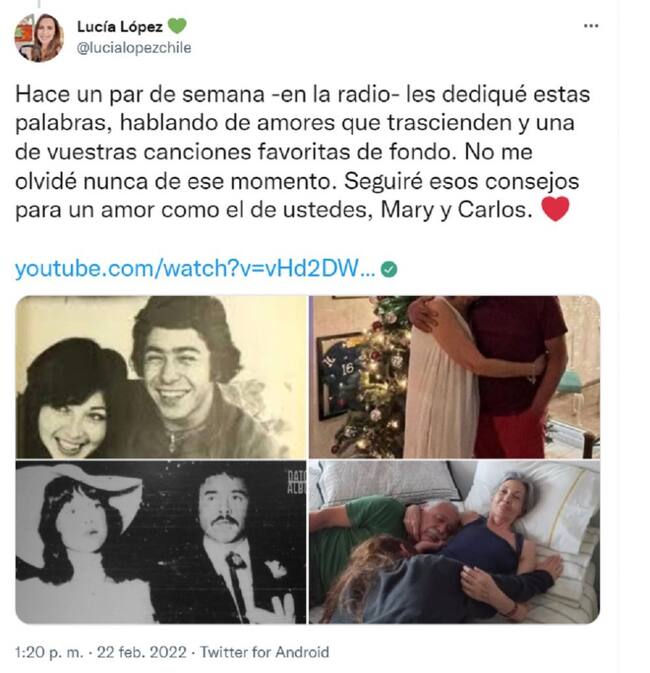Image resolution: width=650 pixels, height=673 pixels.
Task: Click the green verified badge after link
Action: click(389, 270)
